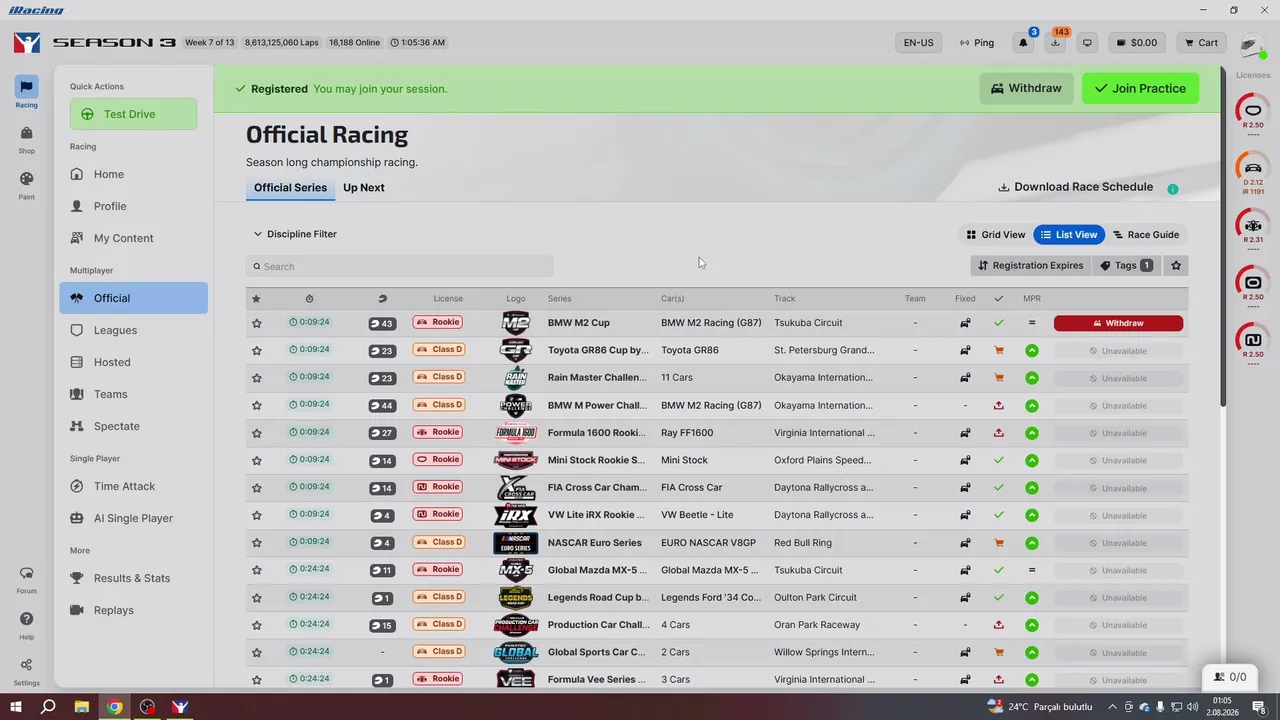The width and height of the screenshot is (1280, 720).
Task: Select the Official Series tab
Action: point(290,188)
